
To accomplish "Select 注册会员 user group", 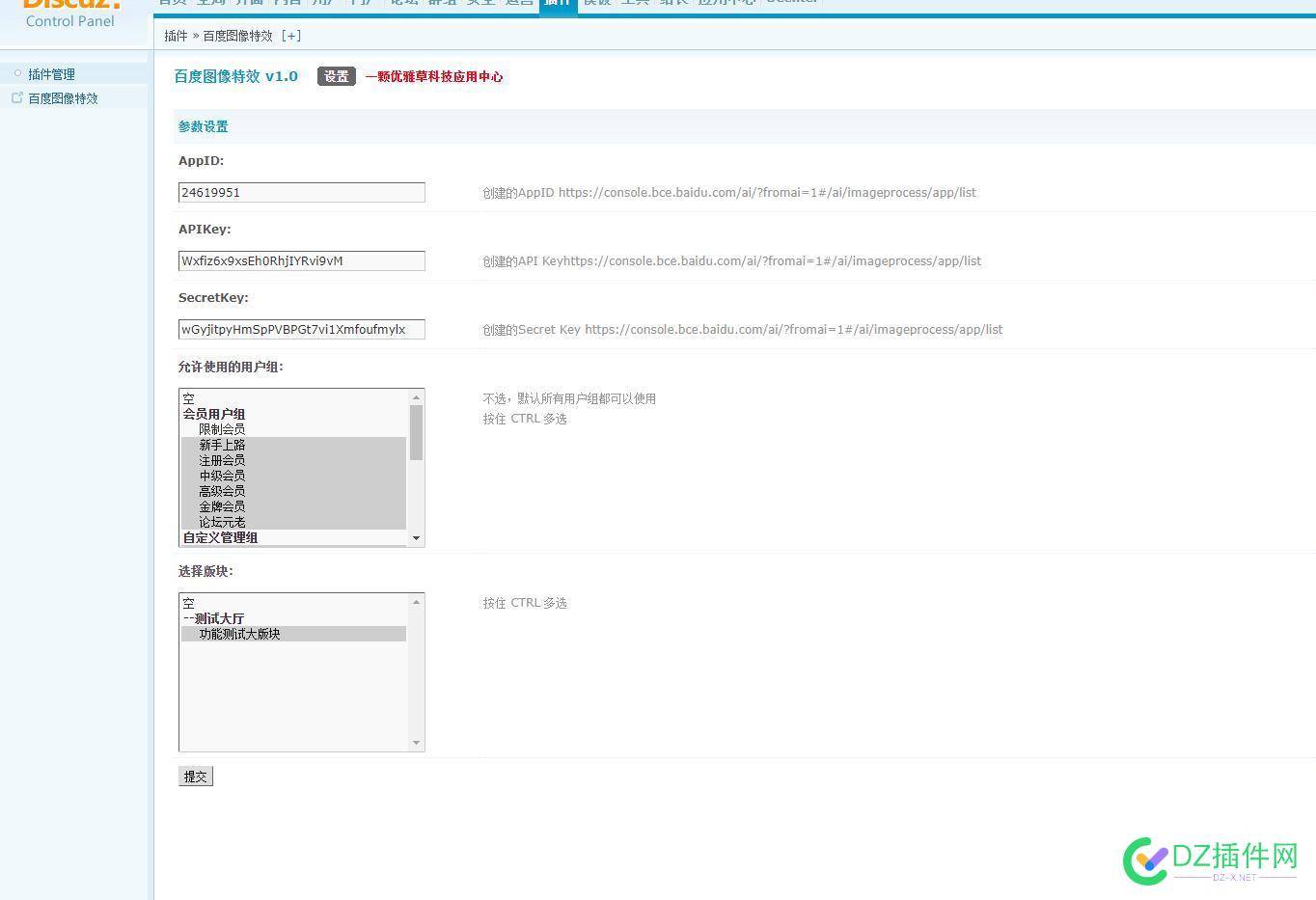I will (294, 460).
